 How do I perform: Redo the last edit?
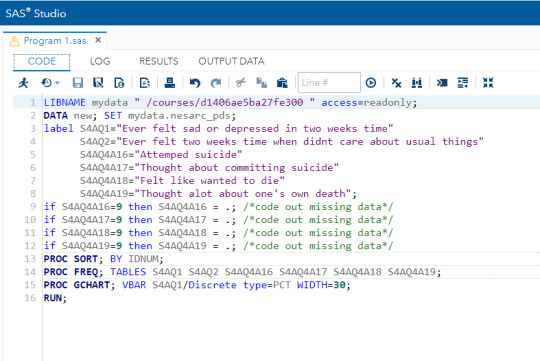216,83
